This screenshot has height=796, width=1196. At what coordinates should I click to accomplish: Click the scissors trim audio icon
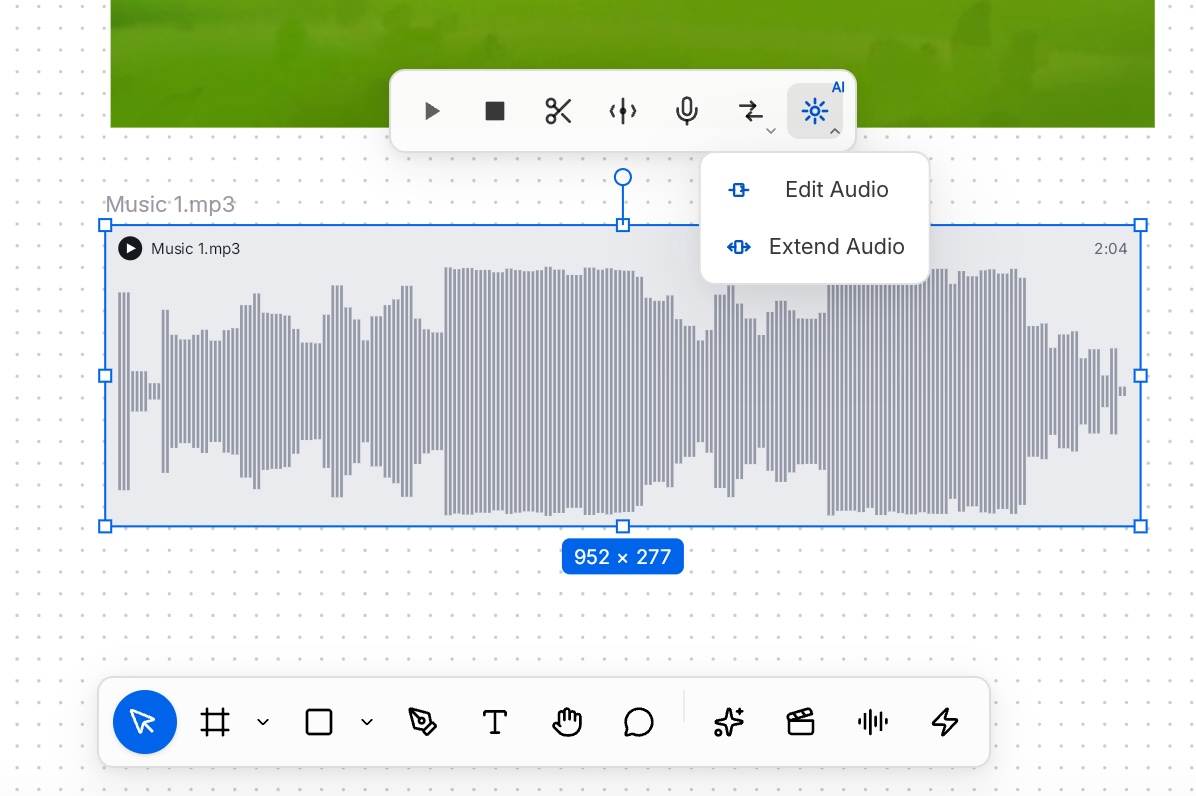point(558,111)
